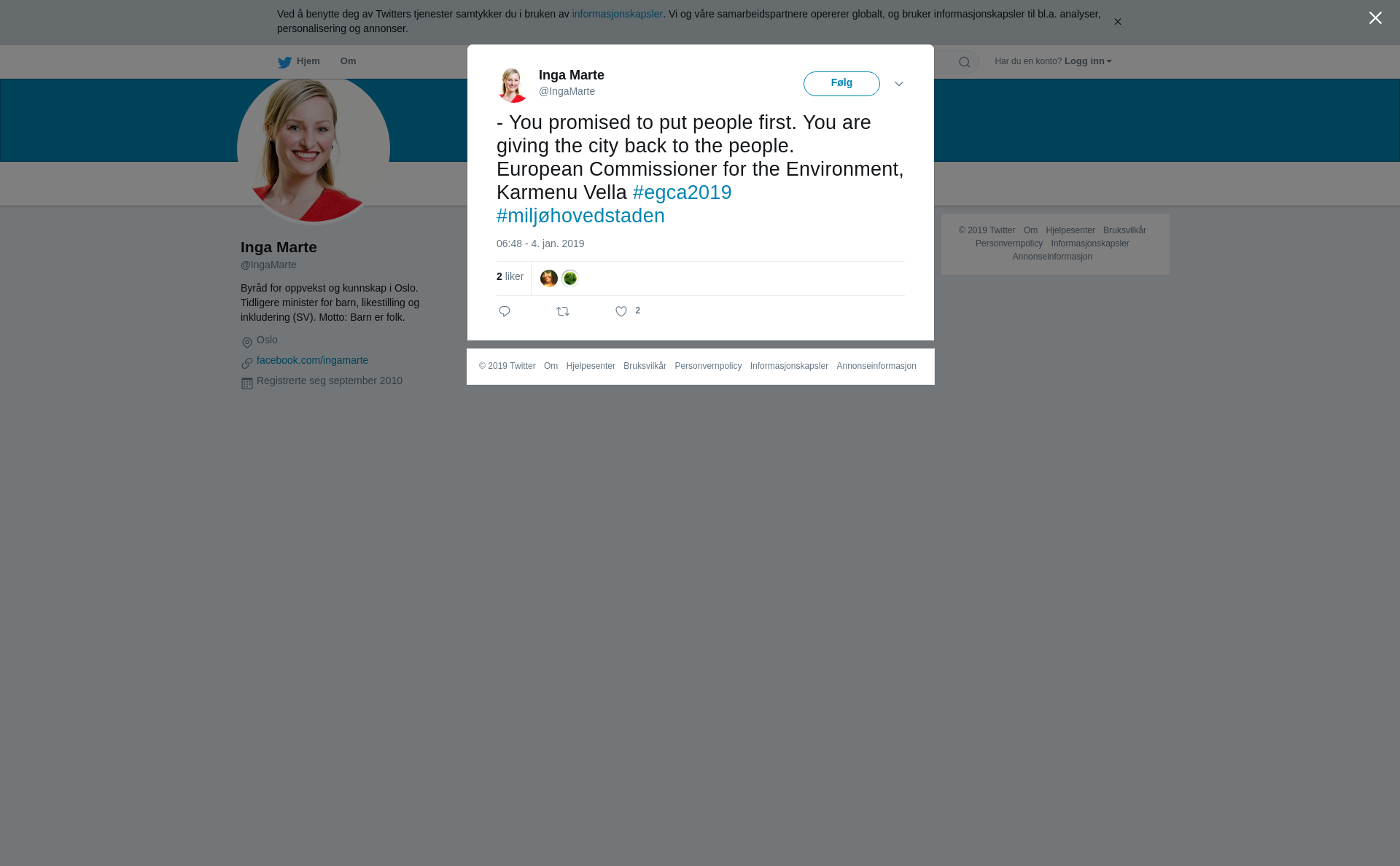This screenshot has height=866, width=1400.
Task: Click the Følg follow button
Action: click(841, 84)
